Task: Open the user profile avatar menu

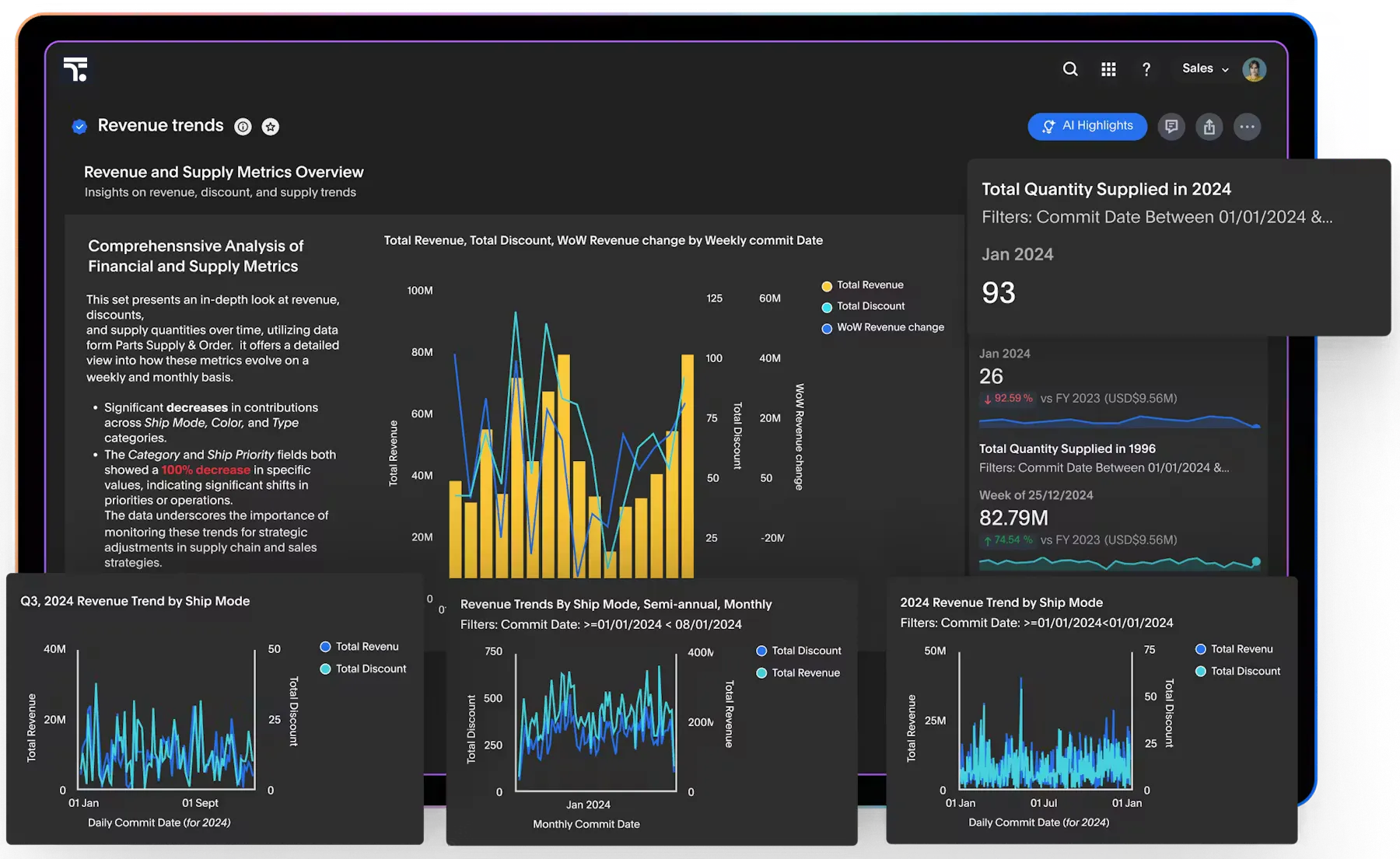Action: 1255,69
